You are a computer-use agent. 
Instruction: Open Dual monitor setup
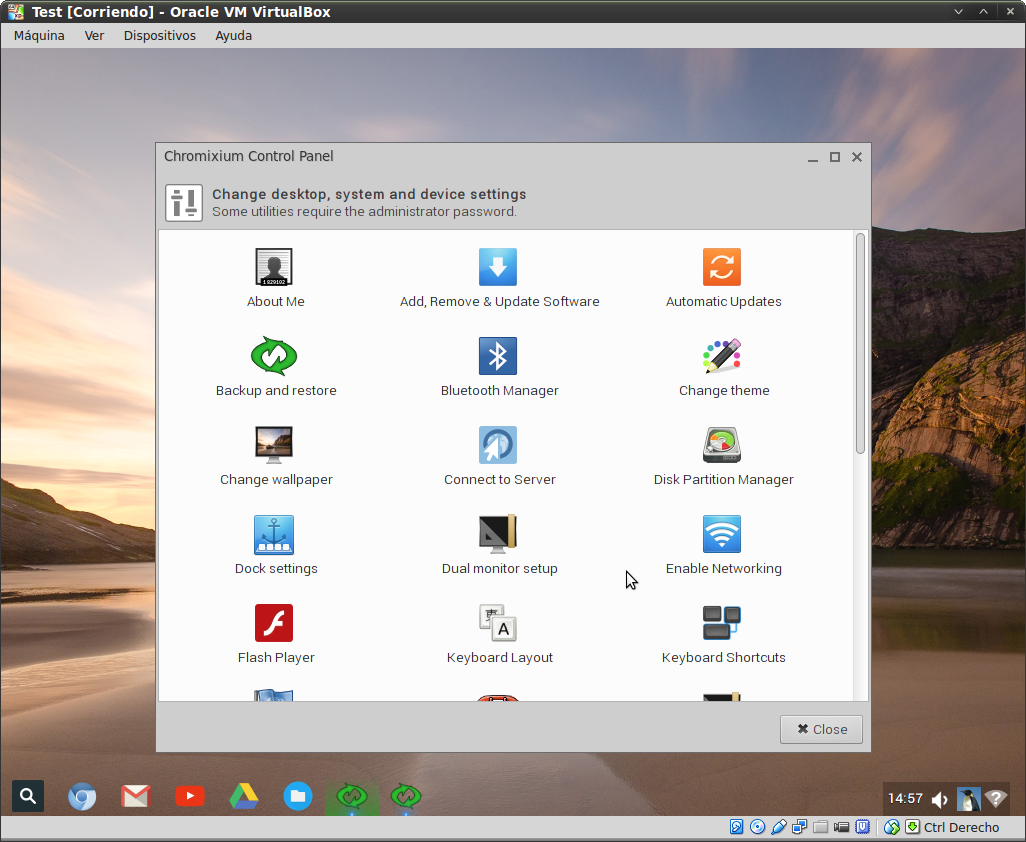[x=498, y=535]
